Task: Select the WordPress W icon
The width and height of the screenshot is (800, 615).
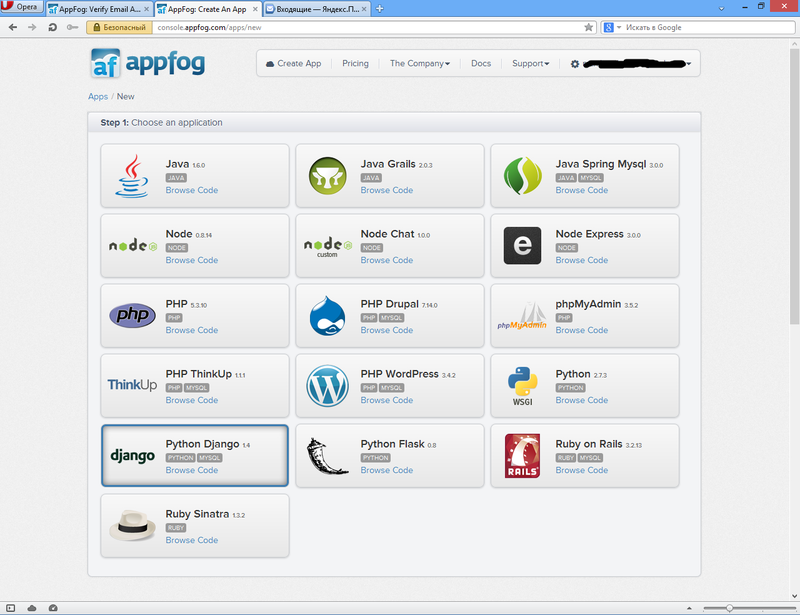Action: pyautogui.click(x=328, y=386)
